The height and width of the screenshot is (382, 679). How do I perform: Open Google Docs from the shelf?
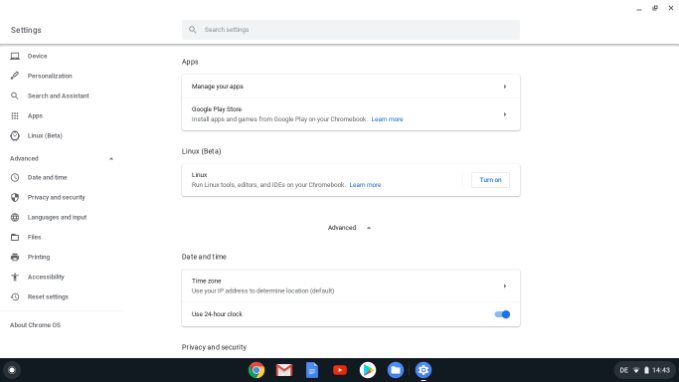point(312,370)
